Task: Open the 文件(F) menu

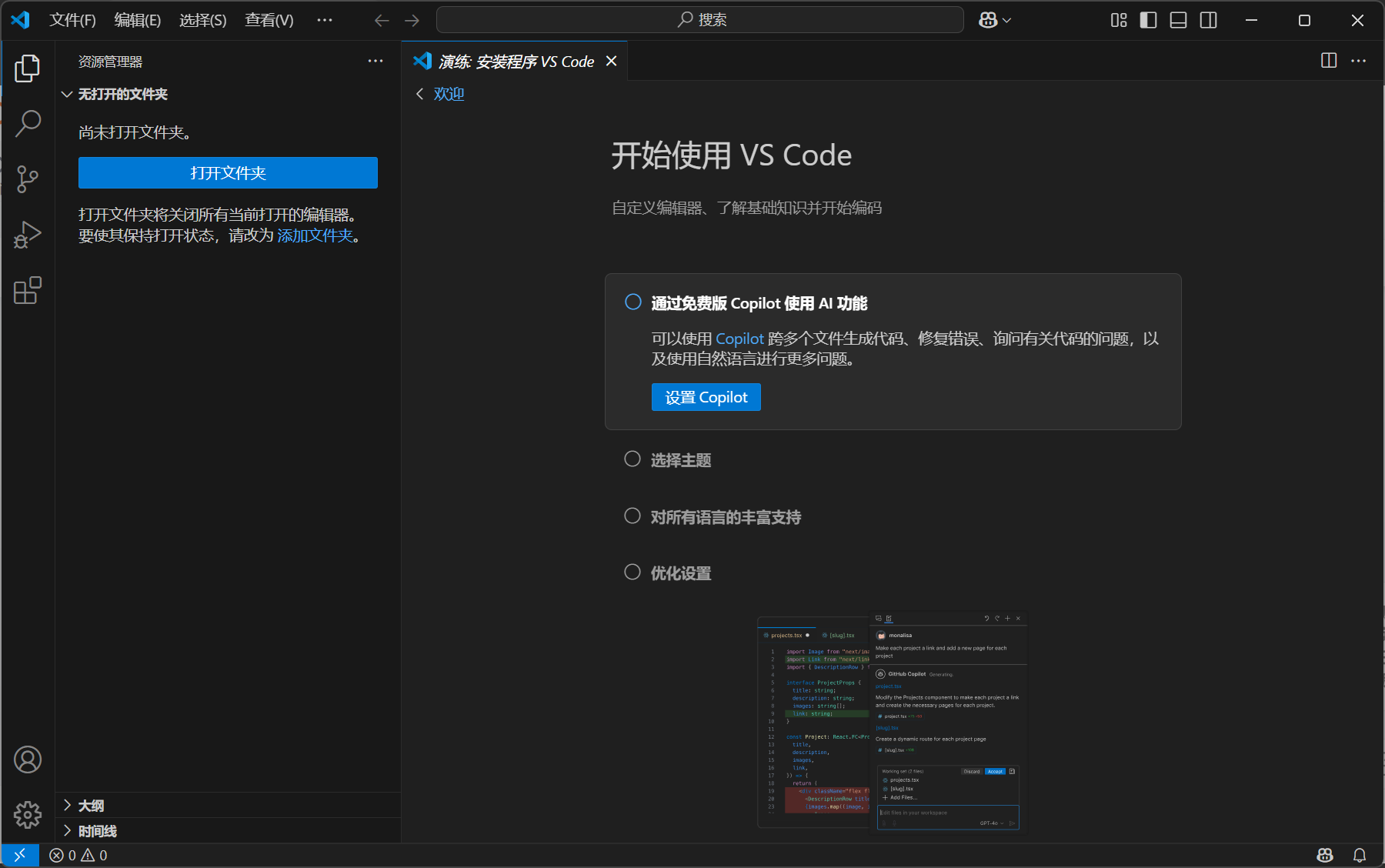Action: tap(72, 20)
